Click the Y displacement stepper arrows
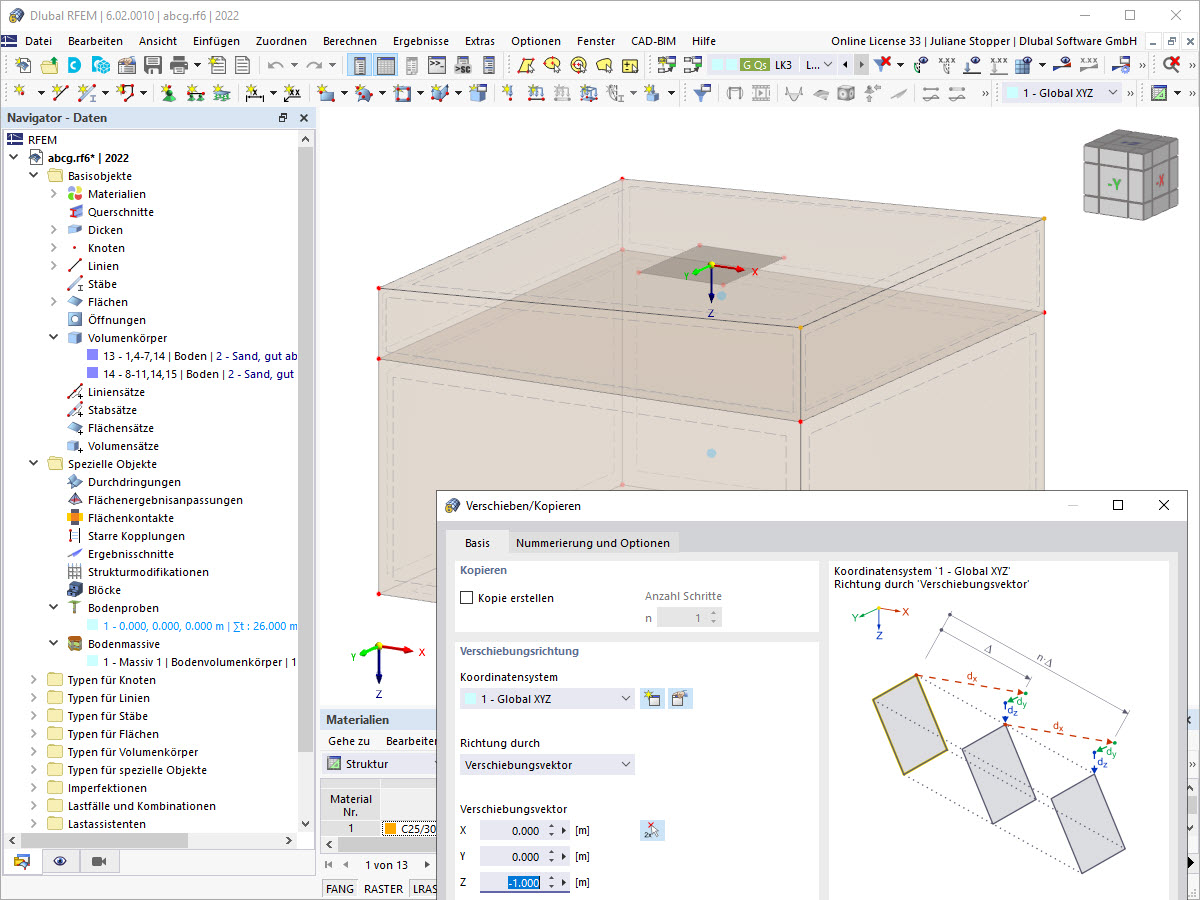This screenshot has height=900, width=1200. (x=552, y=856)
